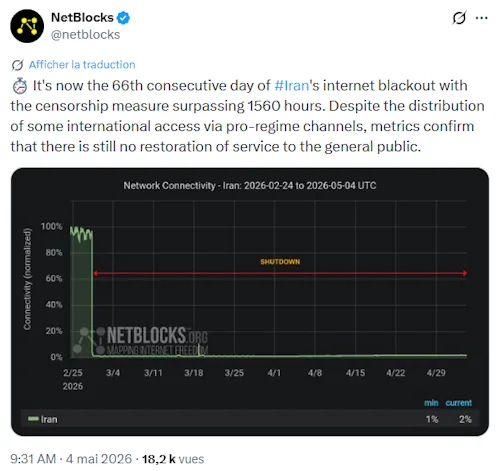Click the current column header
500x471 pixels.
(458, 403)
